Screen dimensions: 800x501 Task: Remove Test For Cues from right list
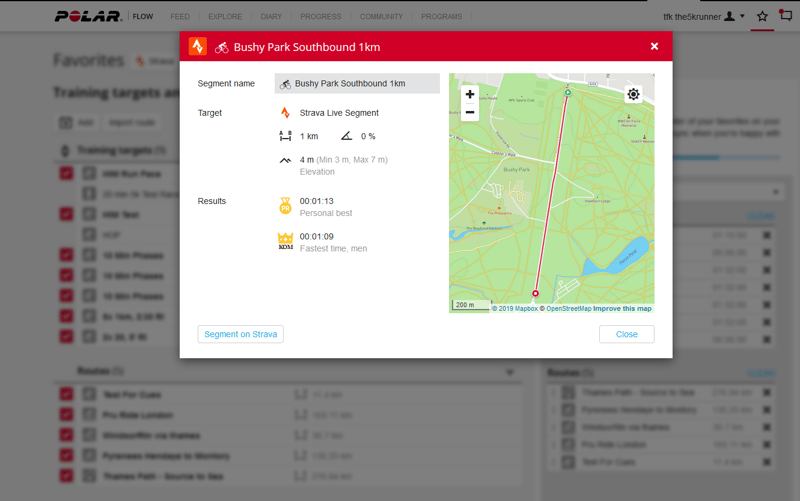click(x=767, y=462)
